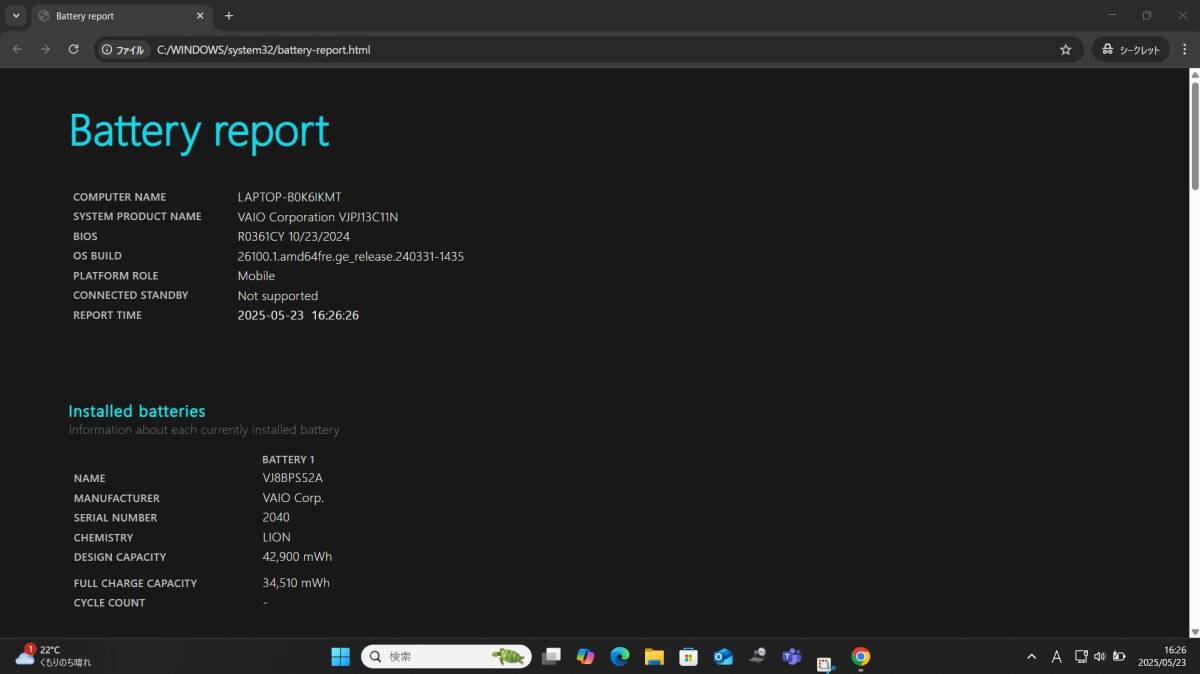Image resolution: width=1200 pixels, height=674 pixels.
Task: Launch File Explorer from the taskbar
Action: 654,657
